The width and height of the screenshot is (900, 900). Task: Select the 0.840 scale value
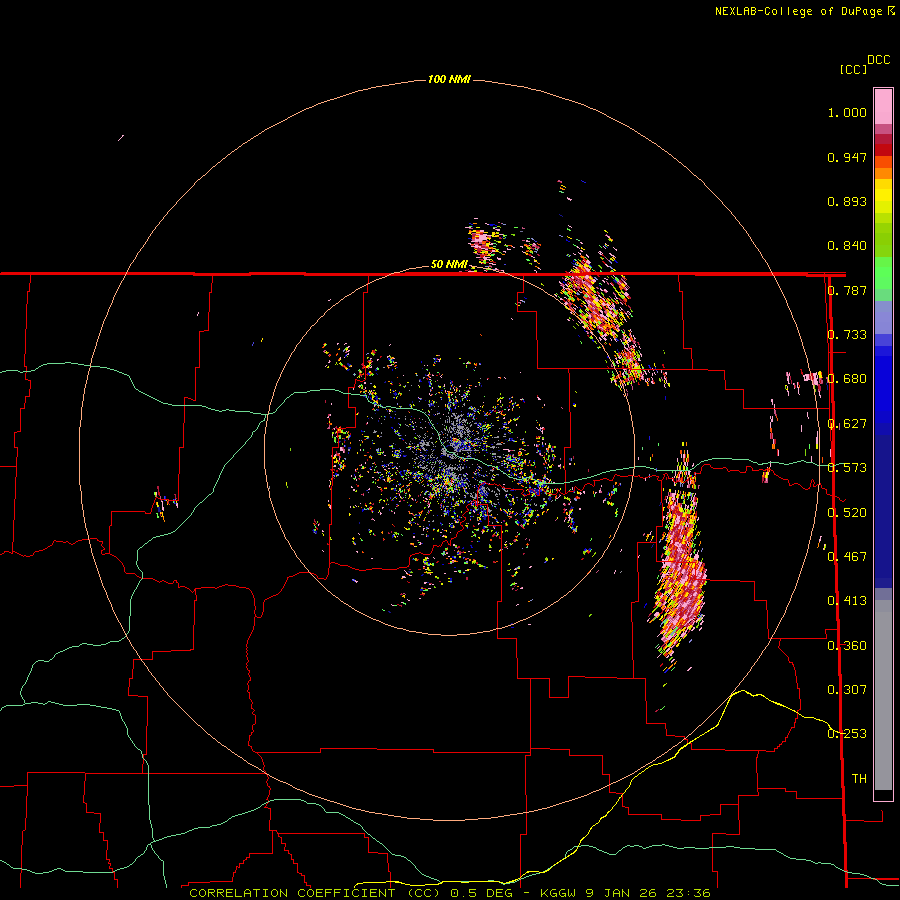(847, 246)
